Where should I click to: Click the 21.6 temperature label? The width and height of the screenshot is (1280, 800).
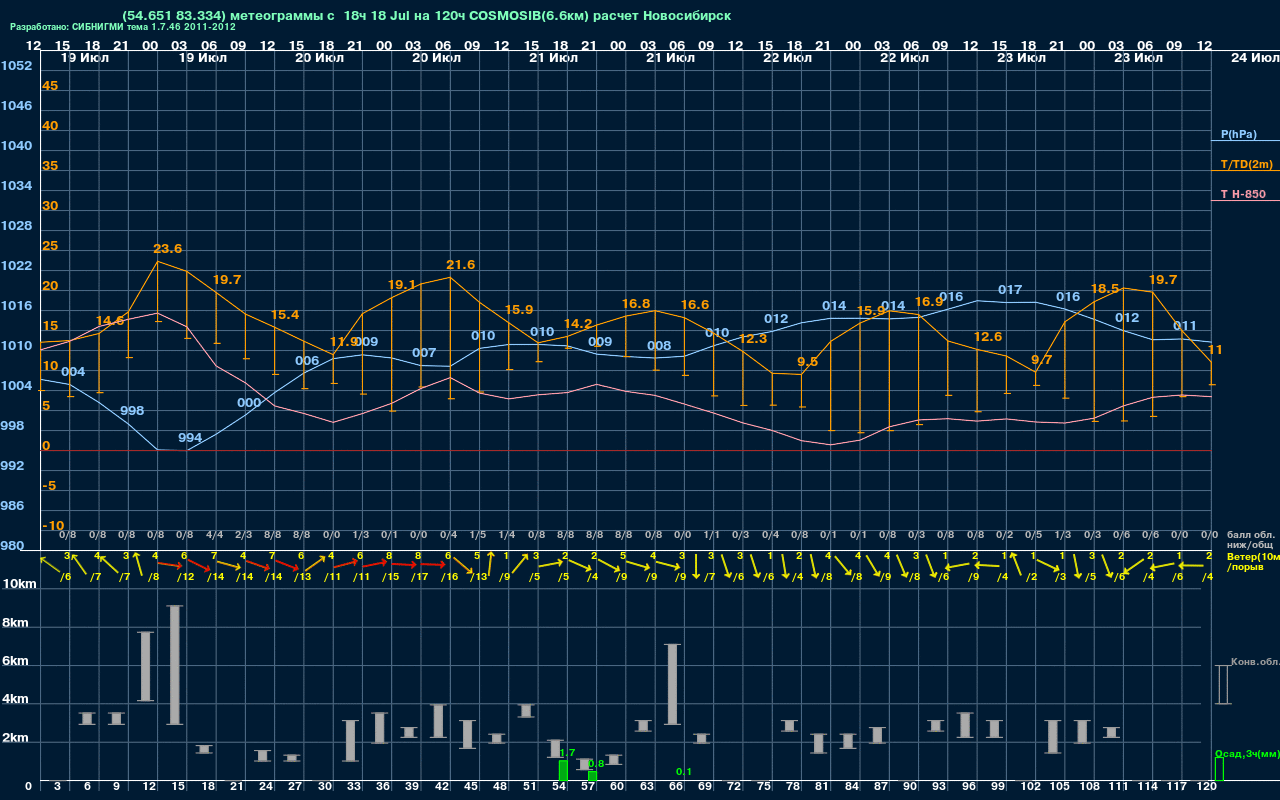(460, 265)
